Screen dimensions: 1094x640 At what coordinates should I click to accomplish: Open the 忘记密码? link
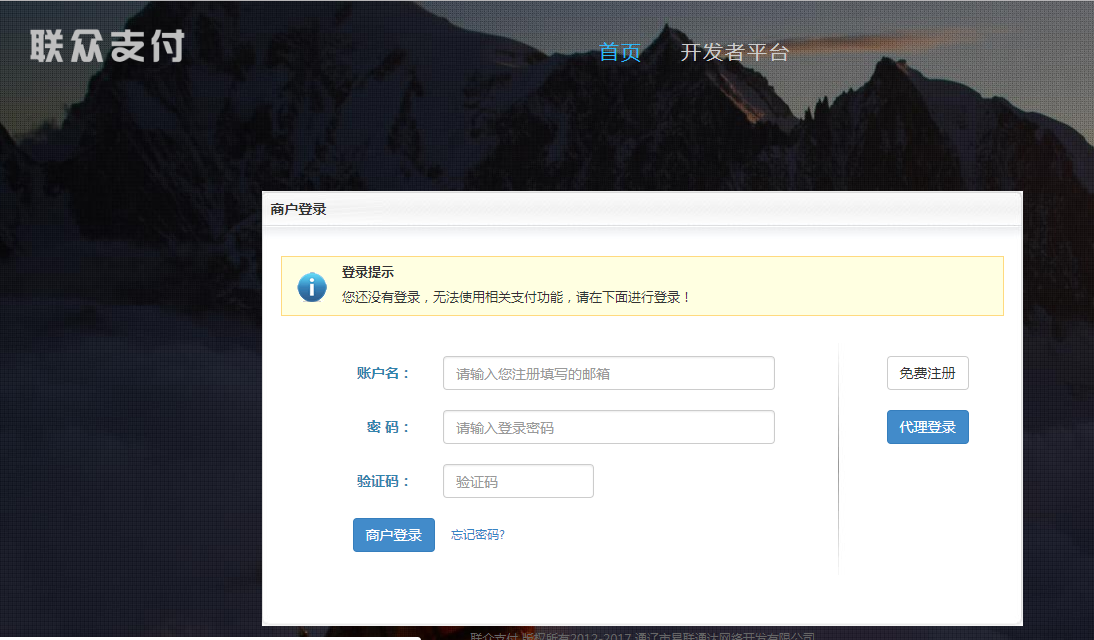(478, 535)
